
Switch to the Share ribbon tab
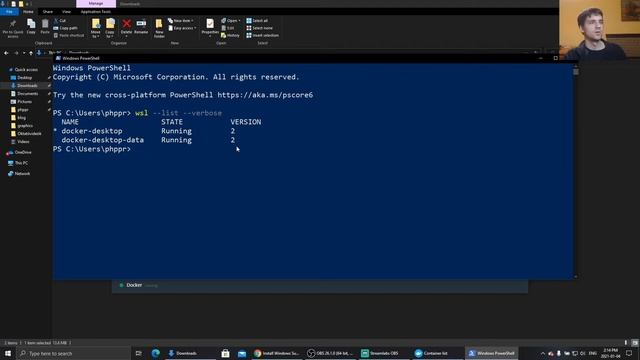pyautogui.click(x=48, y=12)
